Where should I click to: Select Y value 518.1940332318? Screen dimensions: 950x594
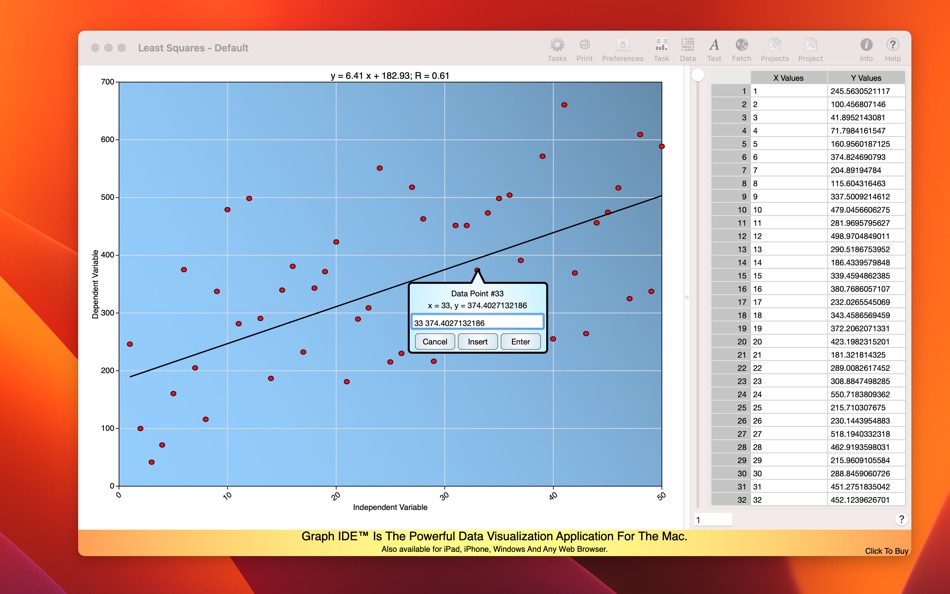866,434
